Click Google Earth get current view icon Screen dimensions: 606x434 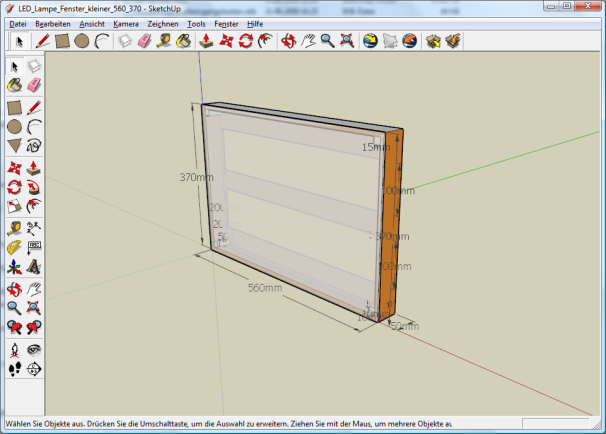[x=370, y=41]
